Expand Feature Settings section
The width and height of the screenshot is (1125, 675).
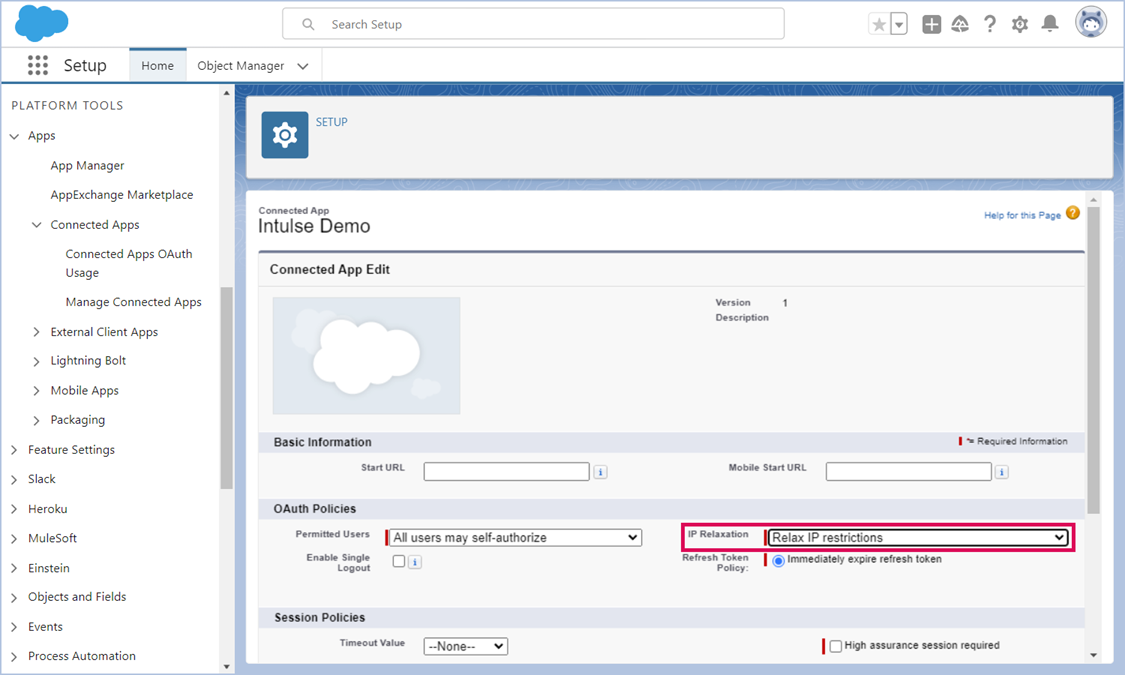tap(14, 450)
